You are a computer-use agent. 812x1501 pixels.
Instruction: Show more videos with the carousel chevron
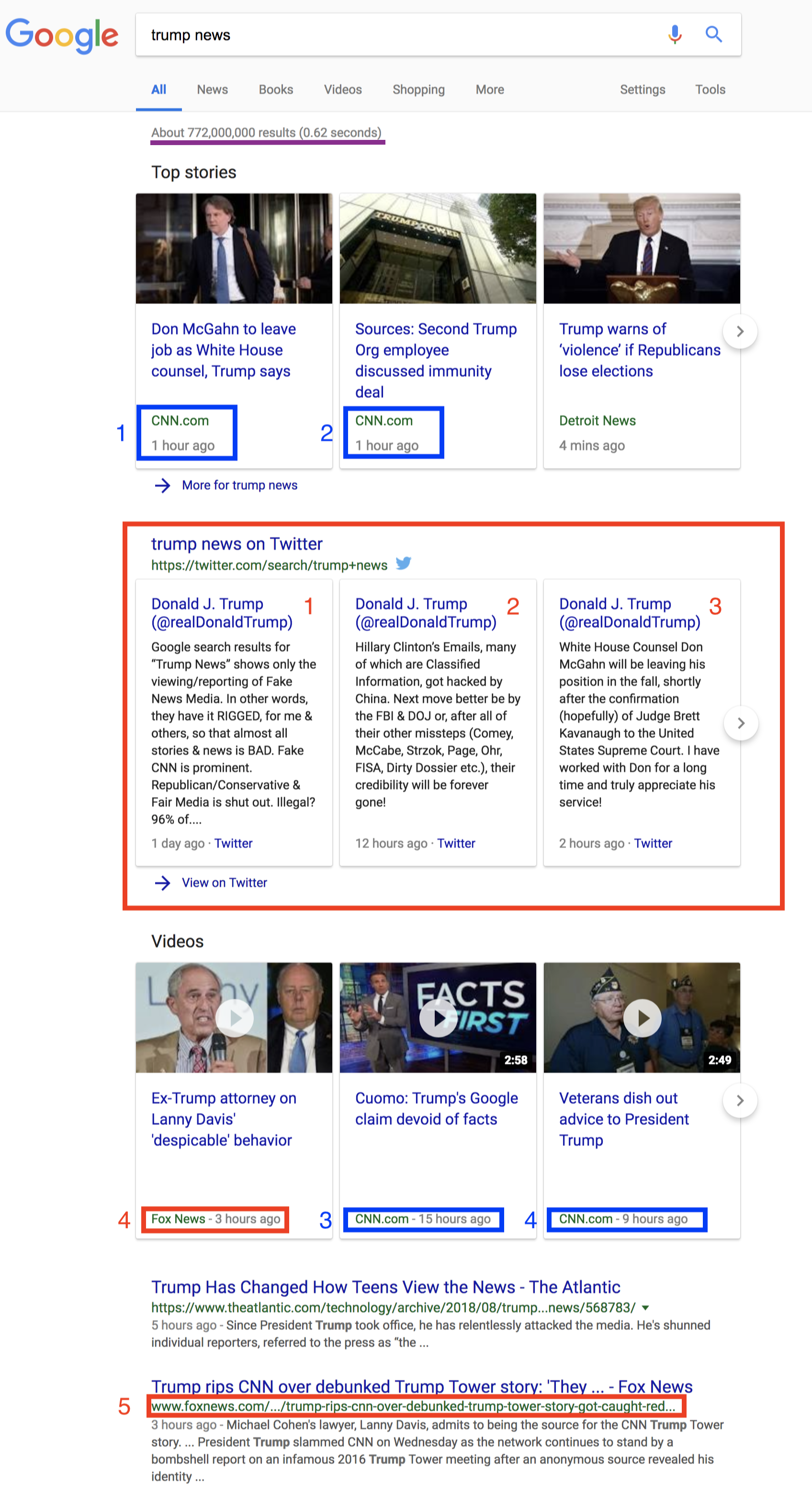740,1100
